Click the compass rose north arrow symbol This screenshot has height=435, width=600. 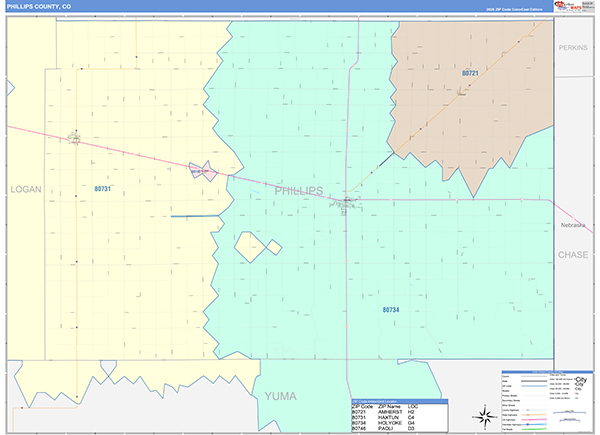[484, 417]
